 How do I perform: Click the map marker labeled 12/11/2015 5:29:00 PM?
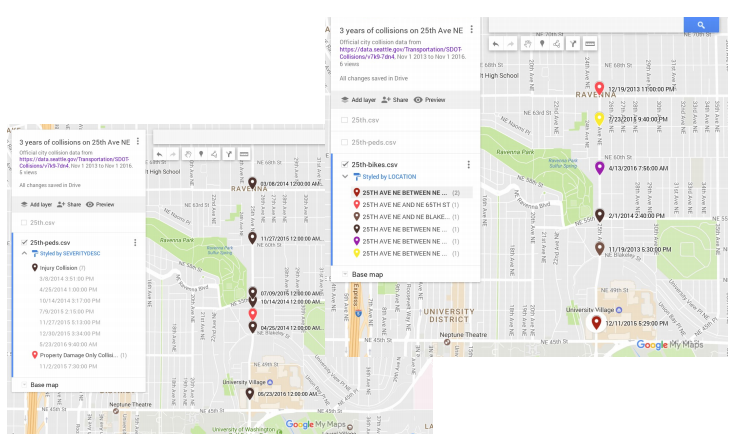click(596, 321)
